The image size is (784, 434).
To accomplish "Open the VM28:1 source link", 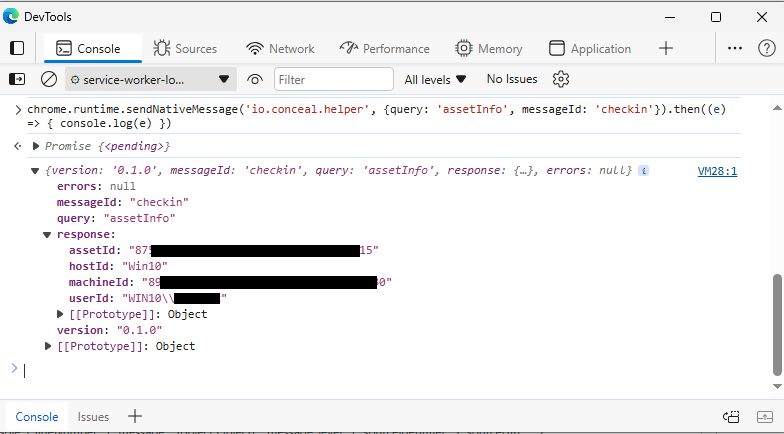I will point(717,171).
